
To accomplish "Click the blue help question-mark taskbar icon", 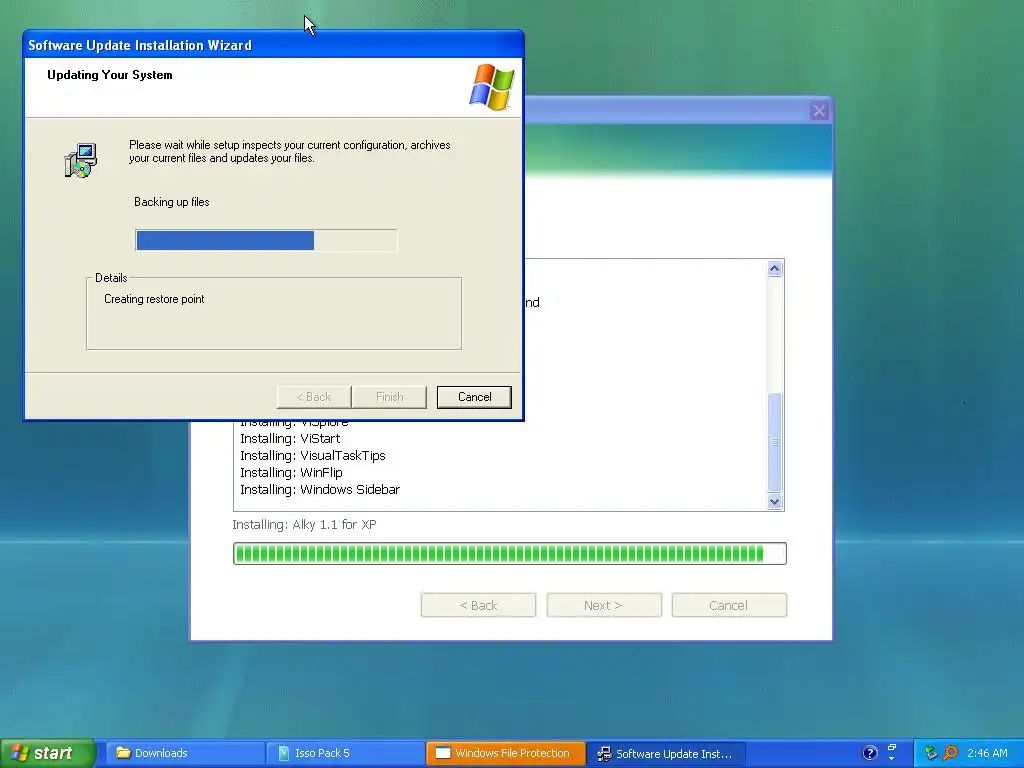I will 870,753.
